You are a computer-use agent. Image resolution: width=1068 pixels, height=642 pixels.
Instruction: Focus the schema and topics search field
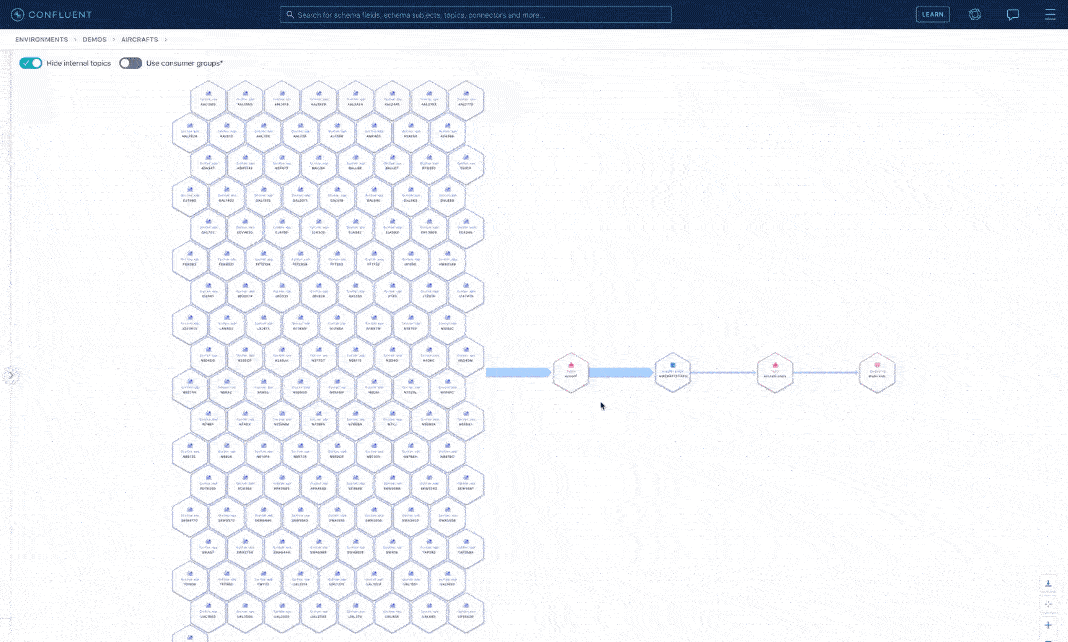pos(475,14)
